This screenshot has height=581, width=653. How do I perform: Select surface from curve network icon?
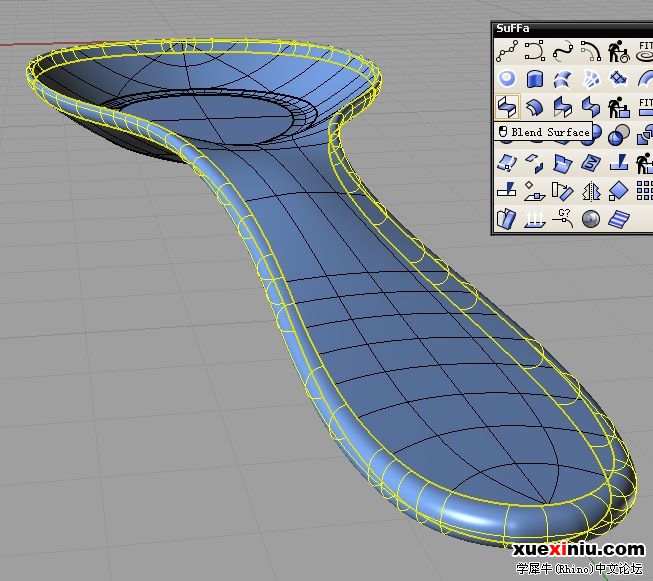click(618, 79)
